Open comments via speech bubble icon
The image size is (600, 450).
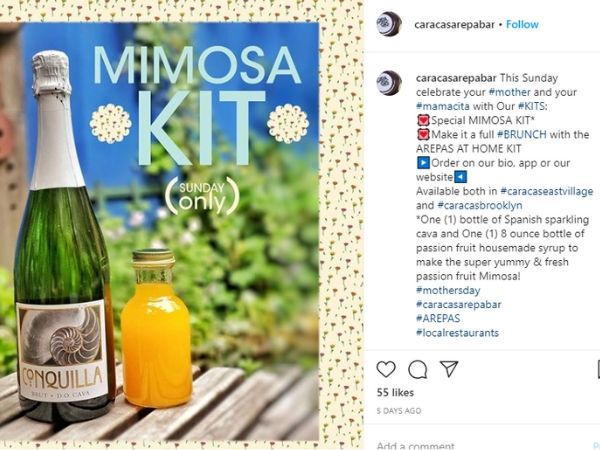(417, 369)
